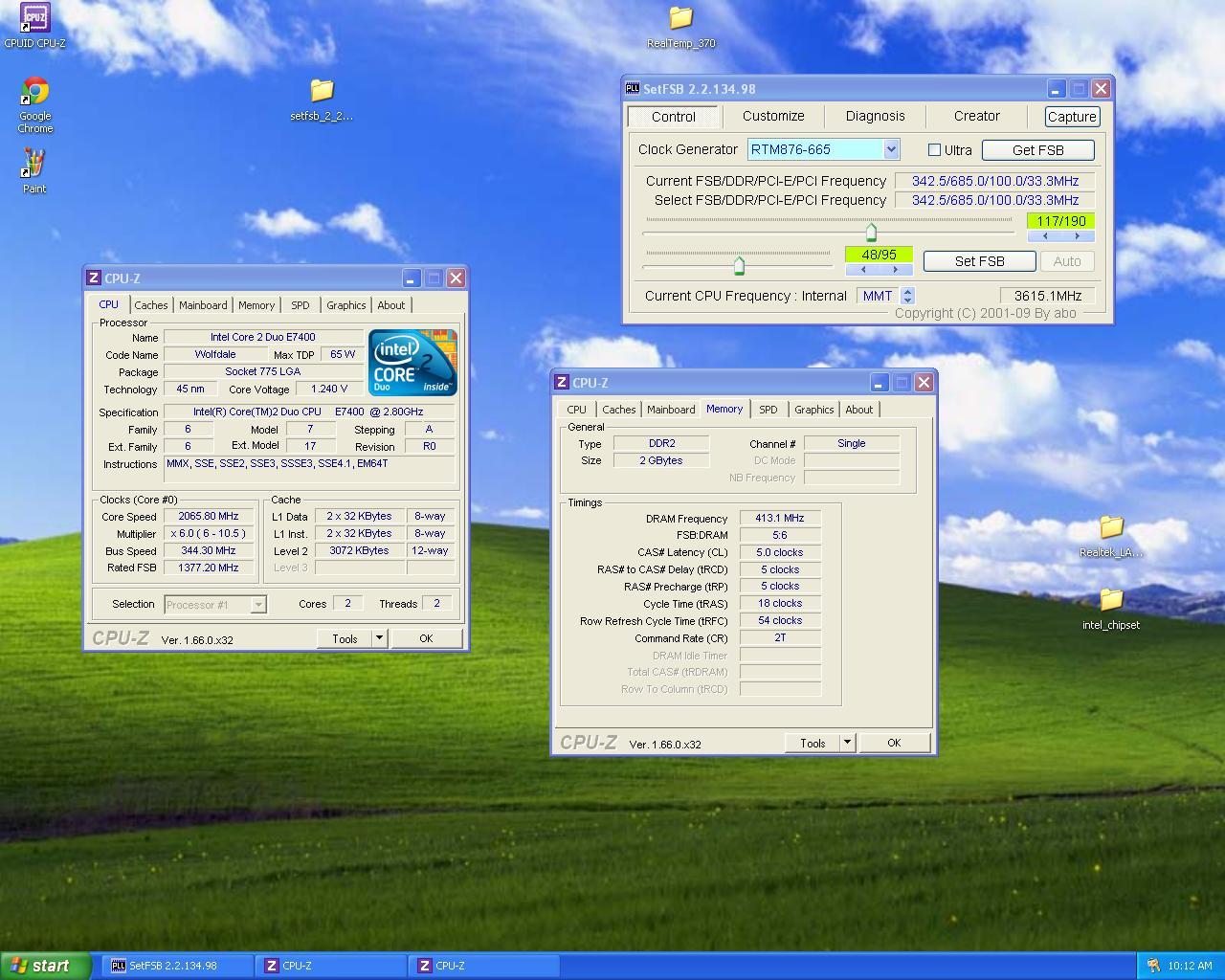1225x980 pixels.
Task: Select the Control tab in SetFSB
Action: tap(674, 117)
